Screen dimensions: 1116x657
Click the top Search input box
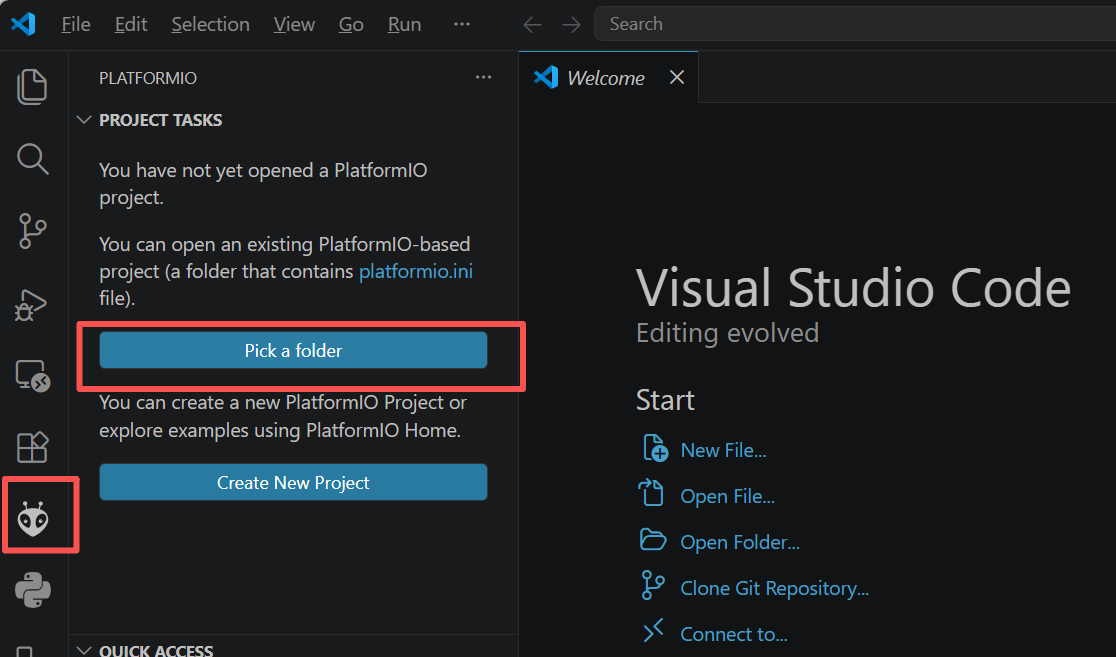click(x=850, y=24)
